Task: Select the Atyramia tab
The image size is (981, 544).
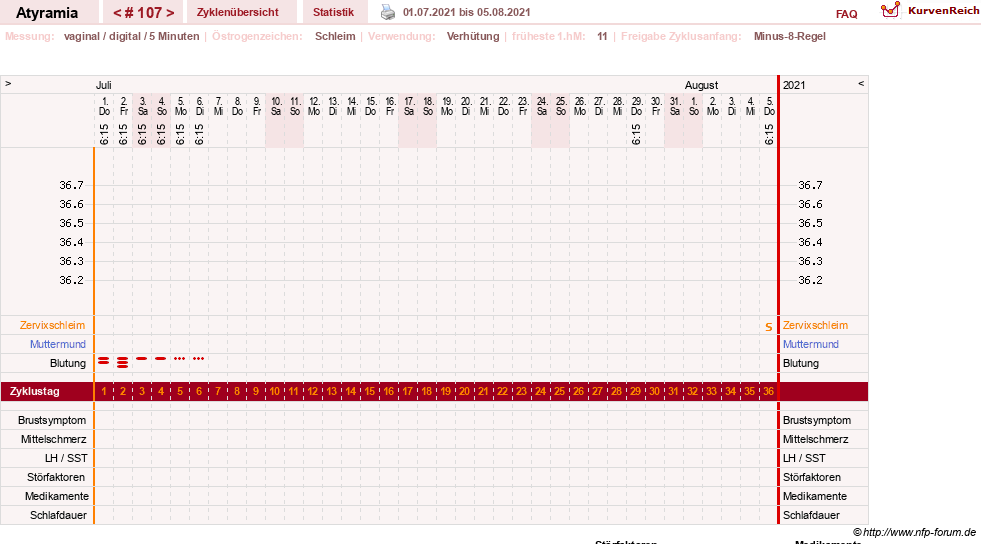Action: (47, 13)
